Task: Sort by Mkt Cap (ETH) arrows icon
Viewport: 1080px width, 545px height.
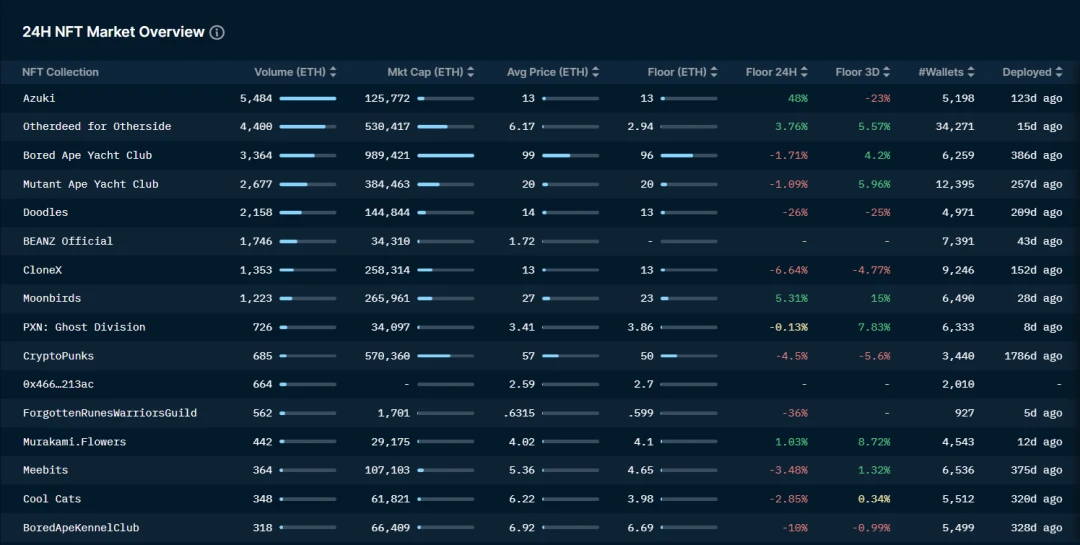Action: [x=470, y=72]
